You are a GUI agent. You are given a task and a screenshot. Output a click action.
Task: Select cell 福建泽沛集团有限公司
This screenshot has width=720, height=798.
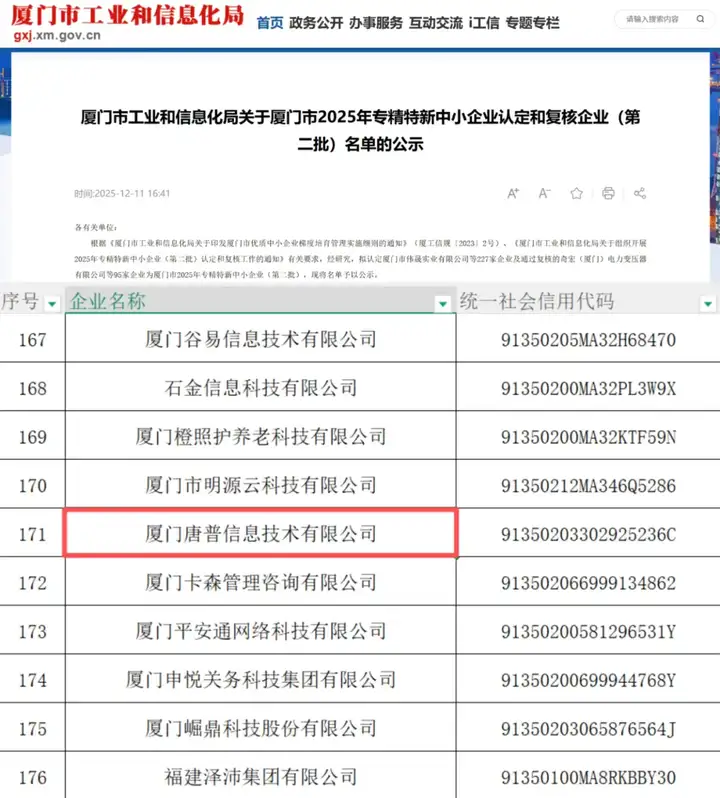(261, 777)
